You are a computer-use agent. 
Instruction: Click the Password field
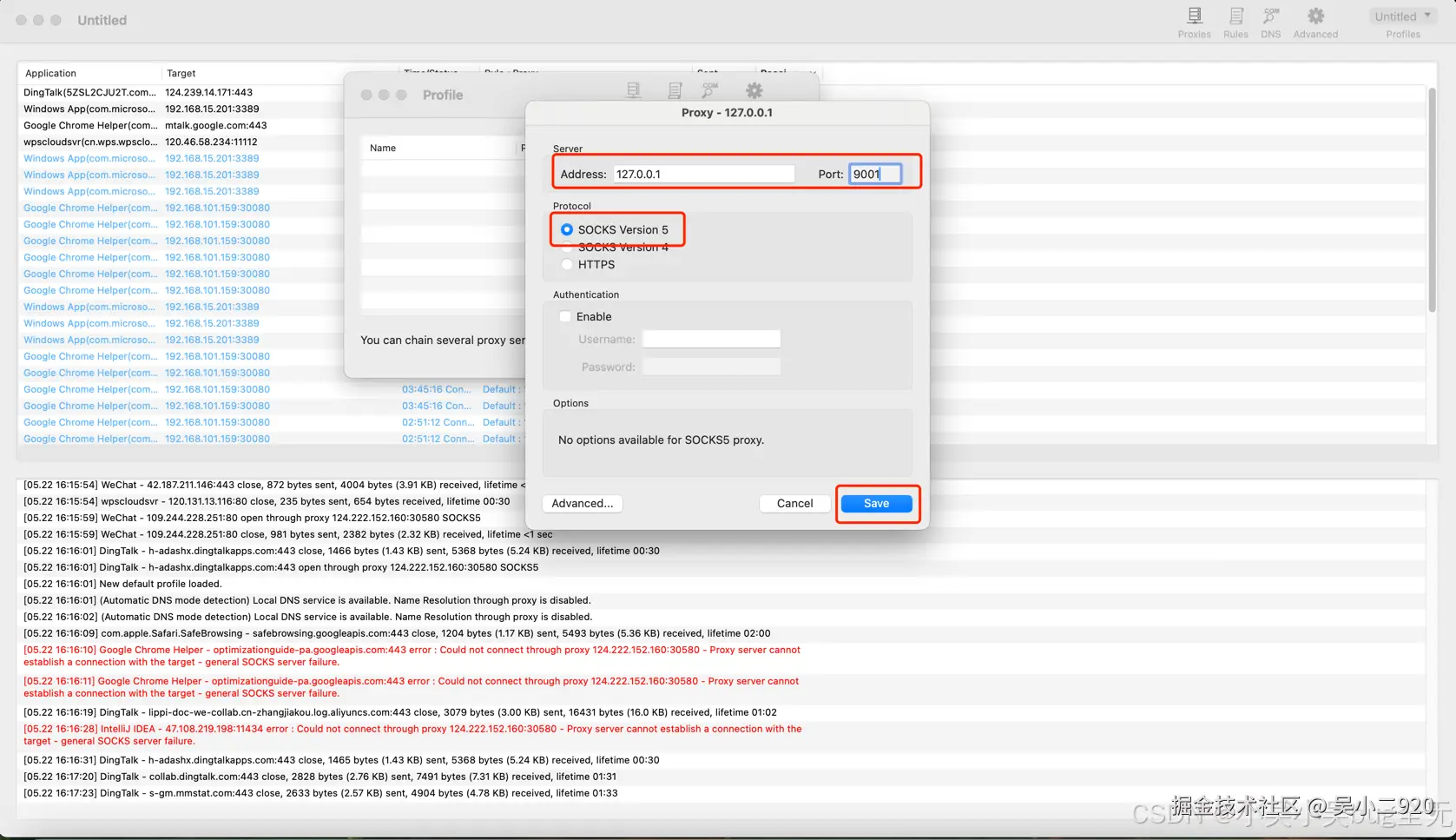pos(711,367)
